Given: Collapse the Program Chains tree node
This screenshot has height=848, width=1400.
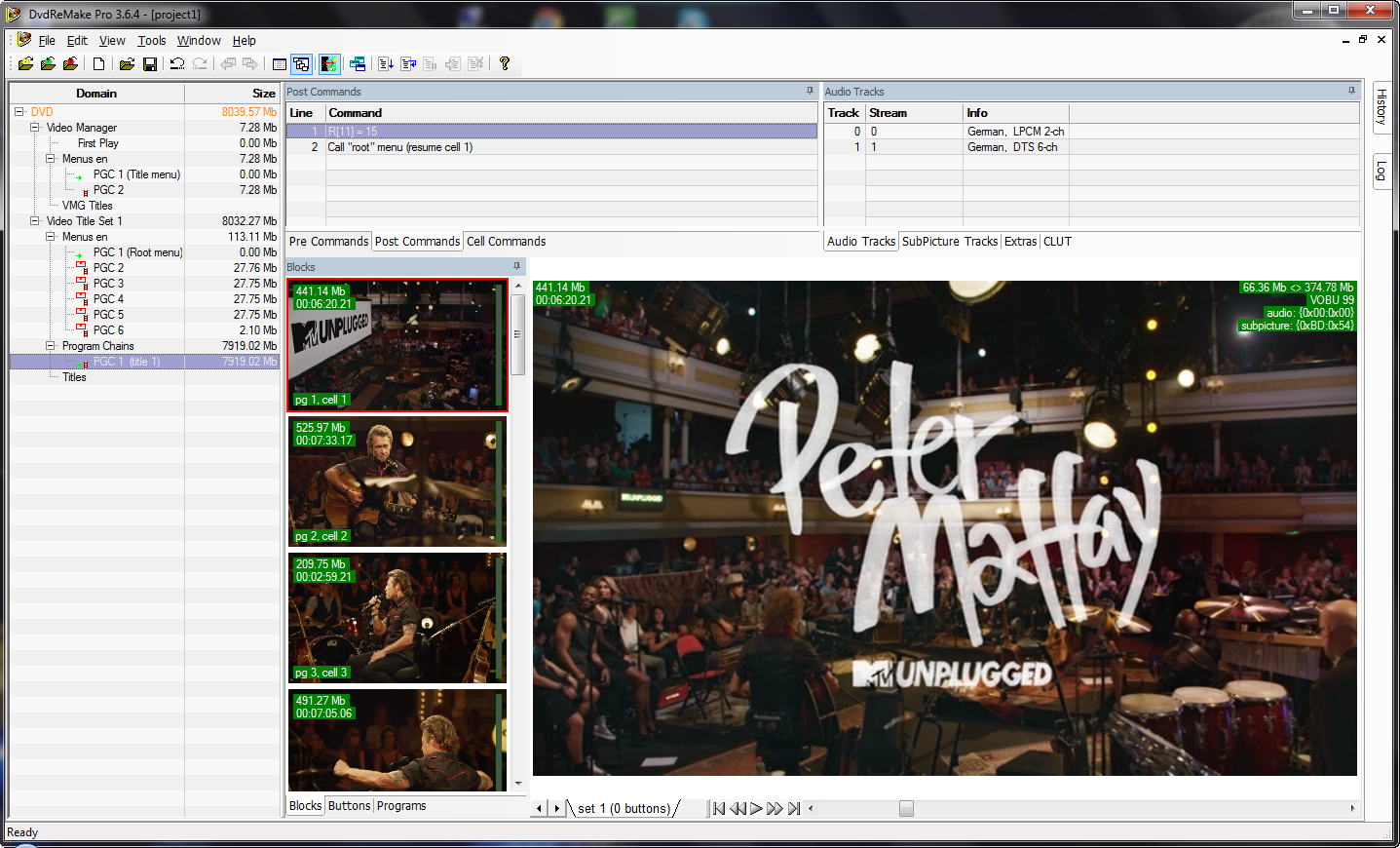Looking at the screenshot, I should coord(51,346).
